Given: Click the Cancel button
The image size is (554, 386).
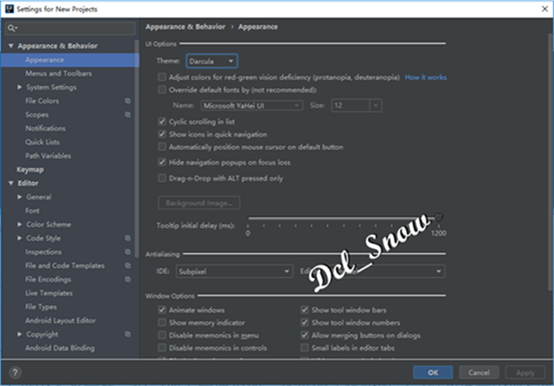Looking at the screenshot, I should click(x=479, y=372).
